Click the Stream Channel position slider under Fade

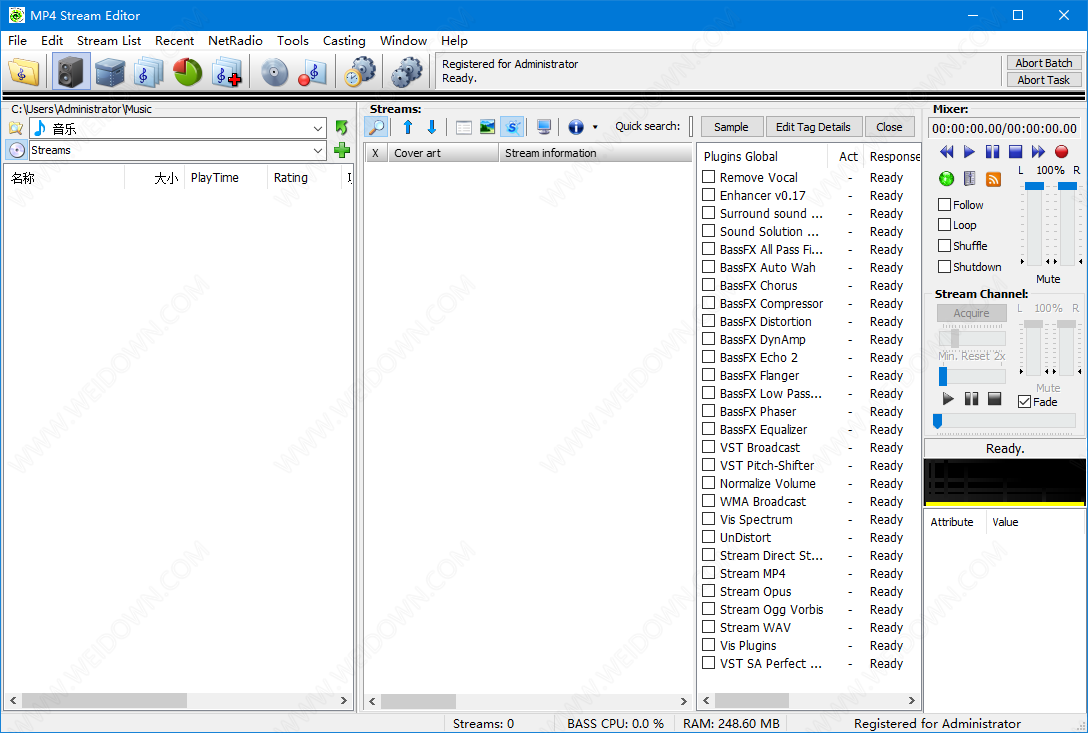coord(1003,421)
